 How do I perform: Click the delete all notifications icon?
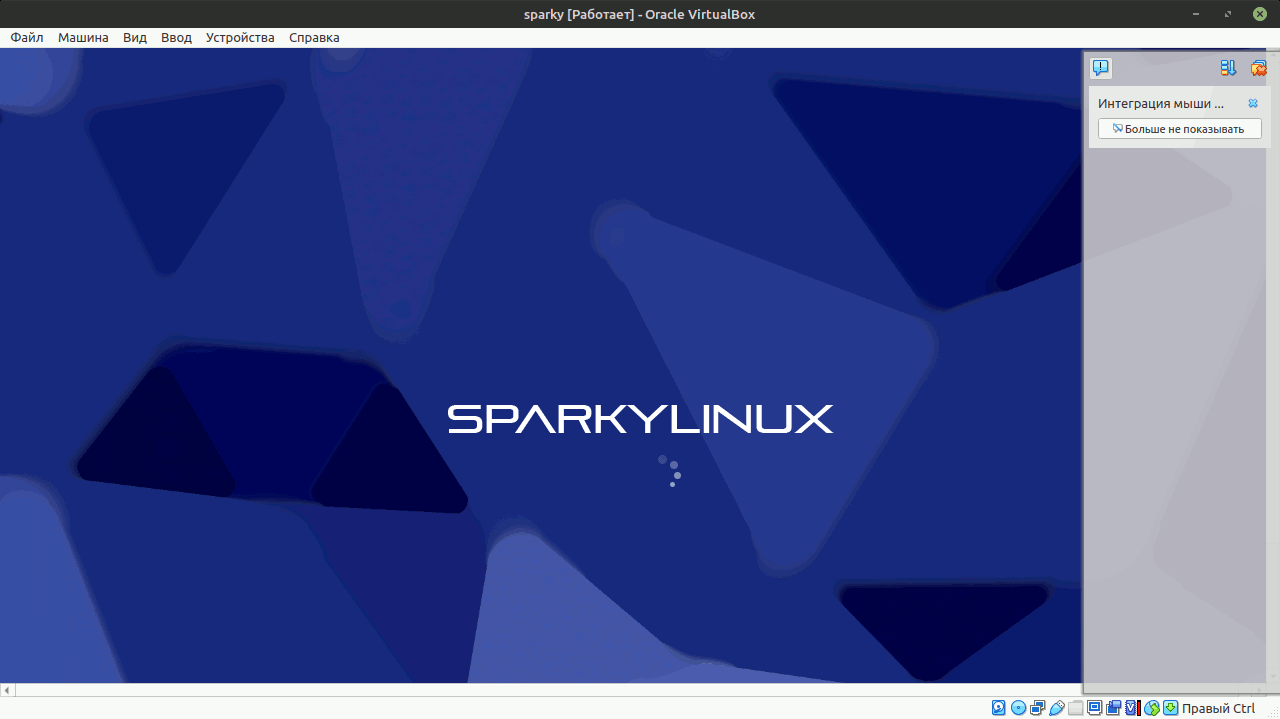pos(1259,68)
